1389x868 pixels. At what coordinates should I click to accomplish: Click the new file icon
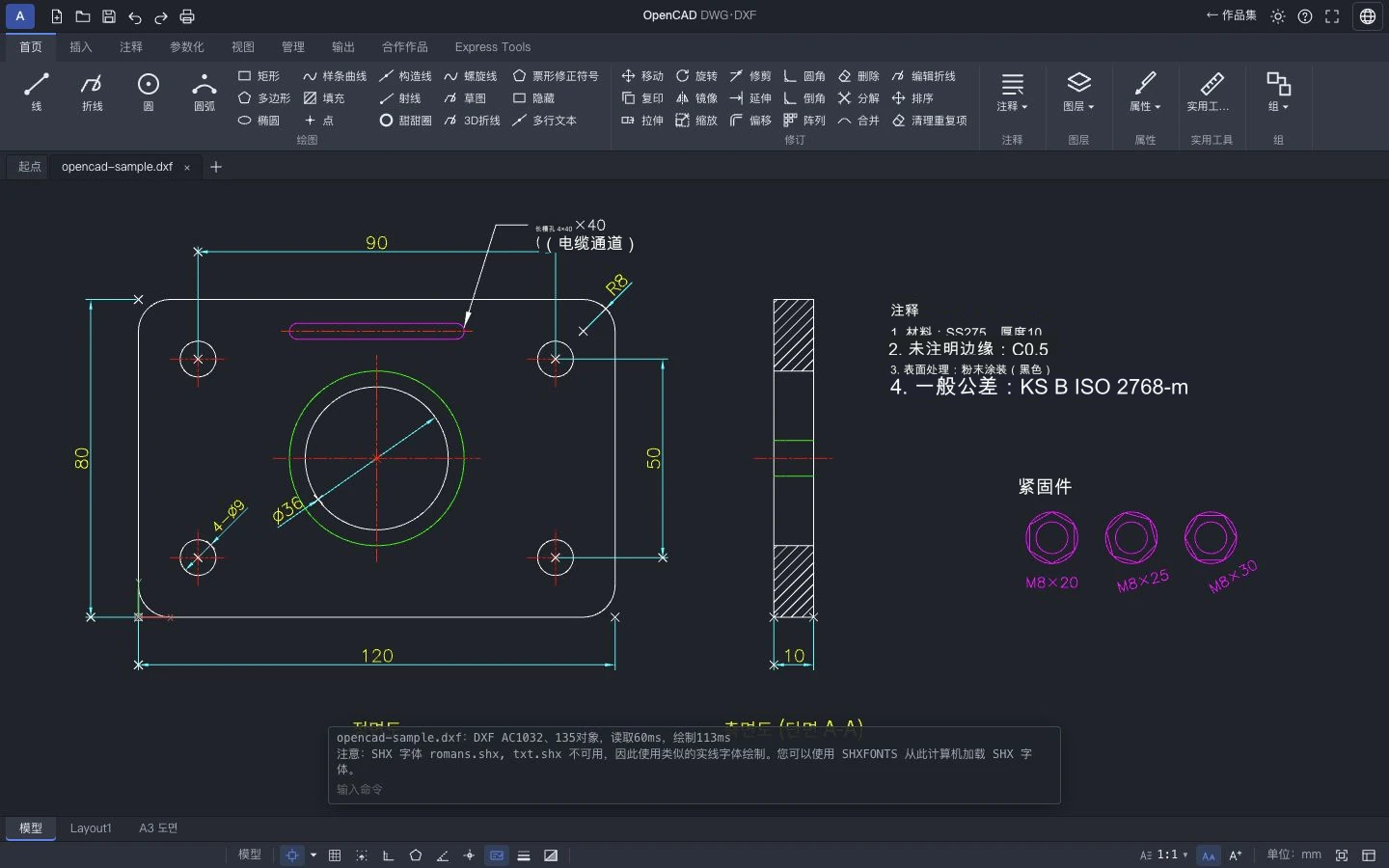point(57,16)
